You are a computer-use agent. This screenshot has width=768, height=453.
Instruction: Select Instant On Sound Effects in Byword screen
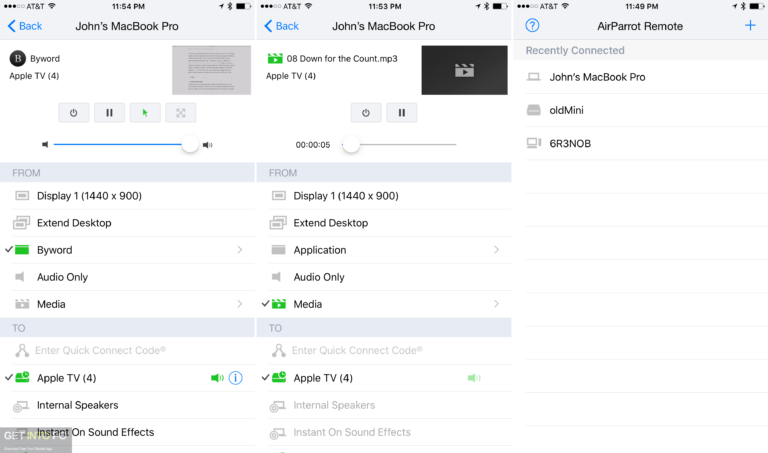point(127,432)
